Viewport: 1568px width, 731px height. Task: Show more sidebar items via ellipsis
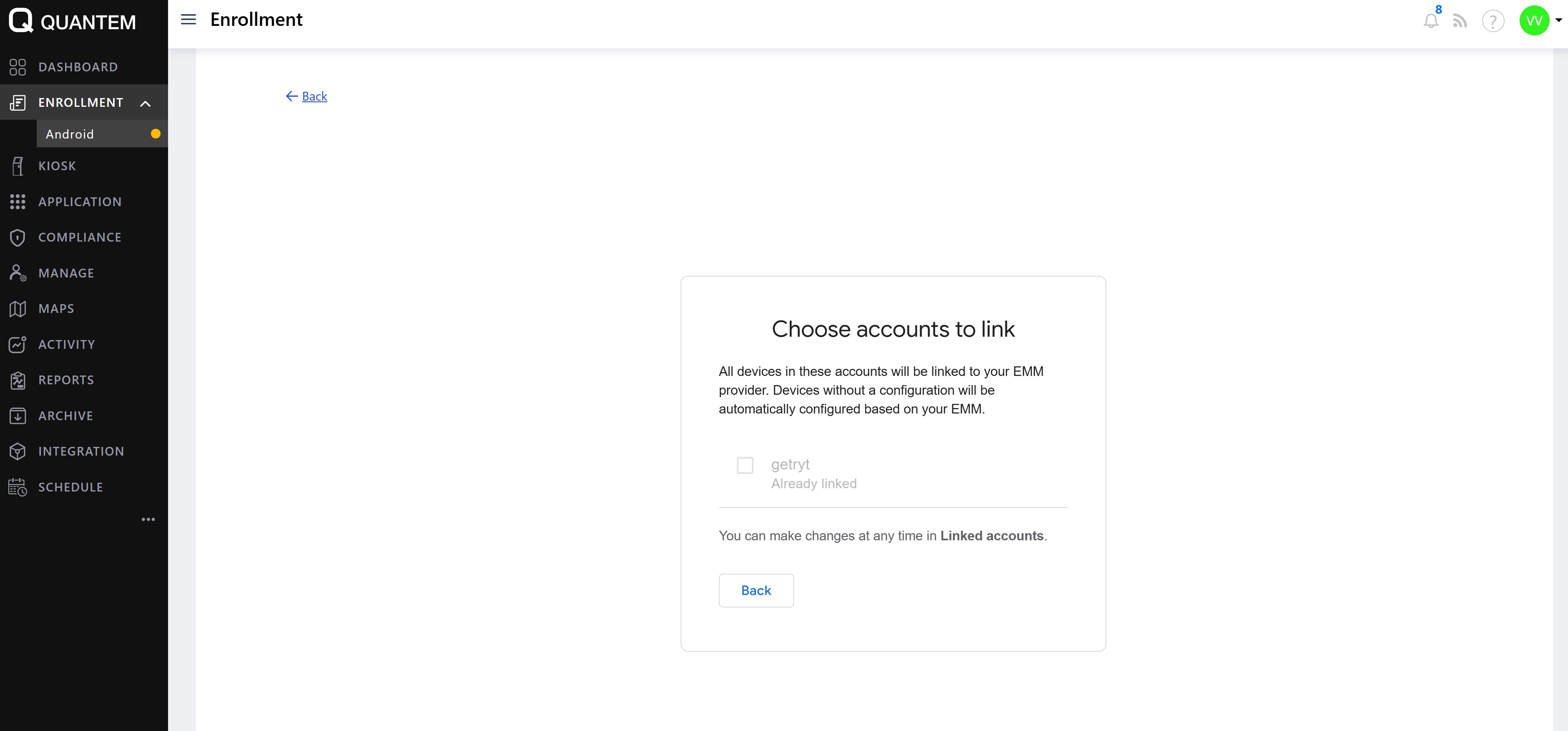pos(148,519)
